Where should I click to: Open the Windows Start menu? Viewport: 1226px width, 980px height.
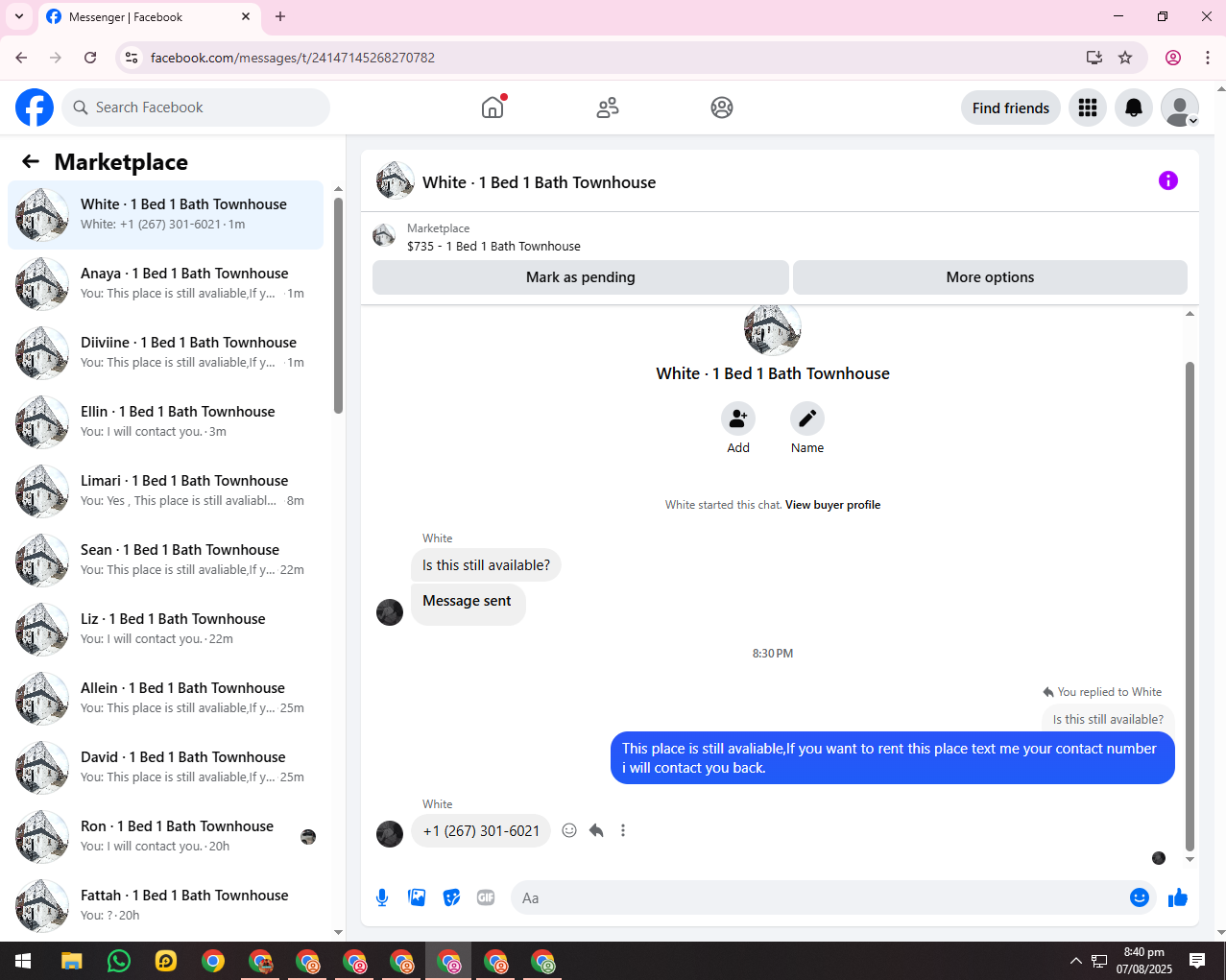tap(23, 961)
